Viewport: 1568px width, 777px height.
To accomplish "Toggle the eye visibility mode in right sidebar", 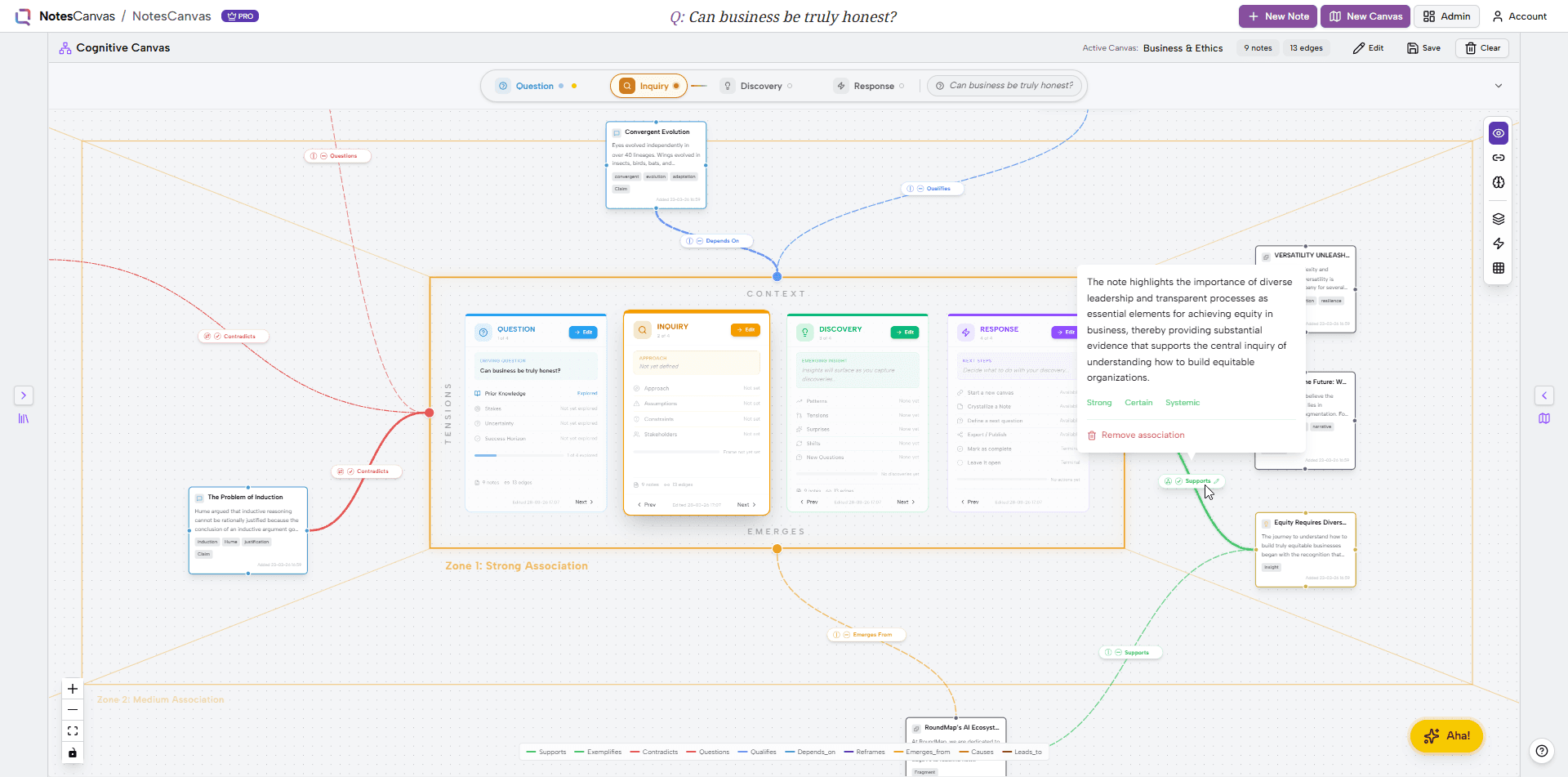I will (1499, 133).
